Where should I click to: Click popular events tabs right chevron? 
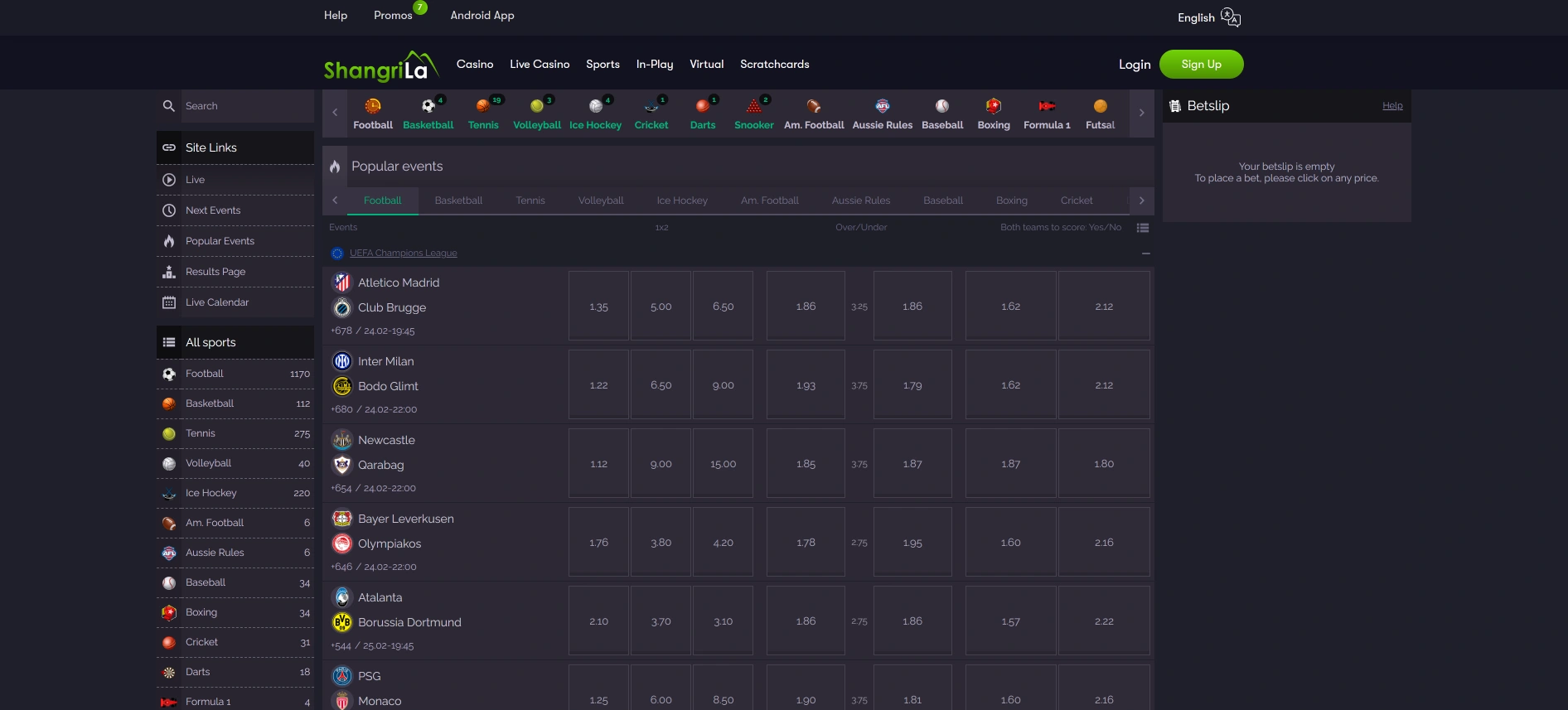point(1142,200)
